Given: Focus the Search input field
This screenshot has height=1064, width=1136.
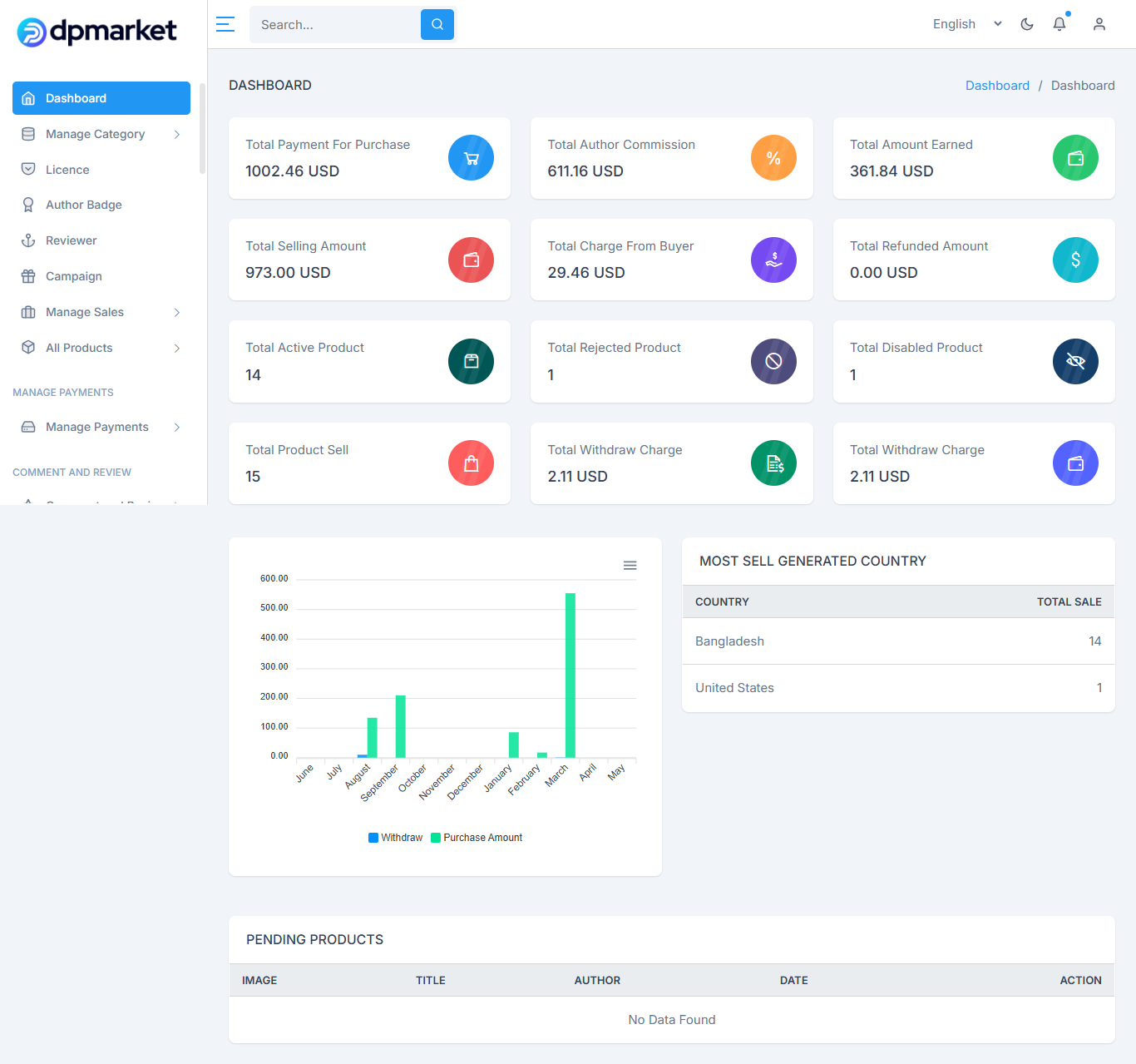Looking at the screenshot, I should (336, 24).
